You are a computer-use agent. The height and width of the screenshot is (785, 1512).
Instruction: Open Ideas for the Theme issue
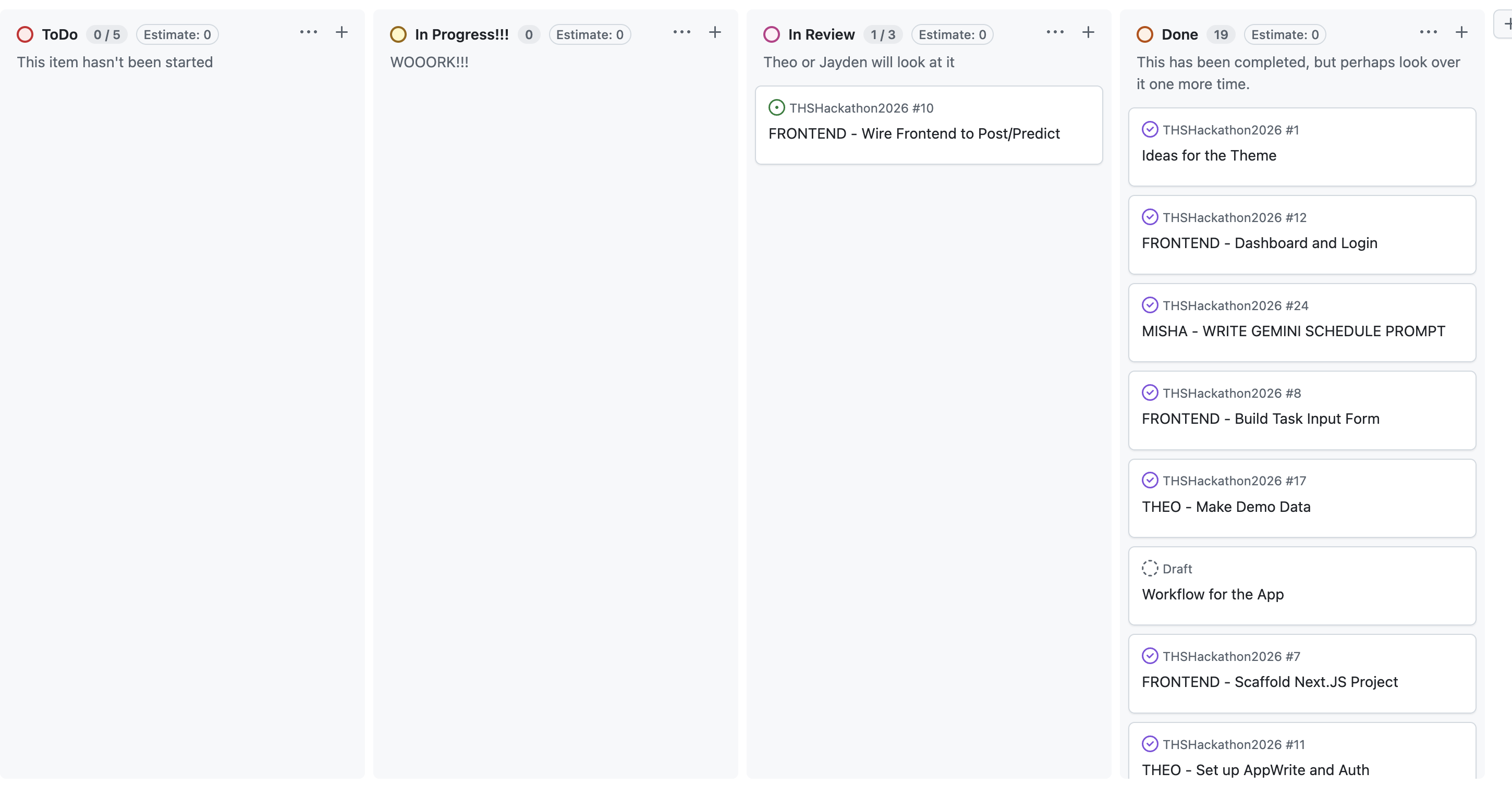coord(1209,155)
